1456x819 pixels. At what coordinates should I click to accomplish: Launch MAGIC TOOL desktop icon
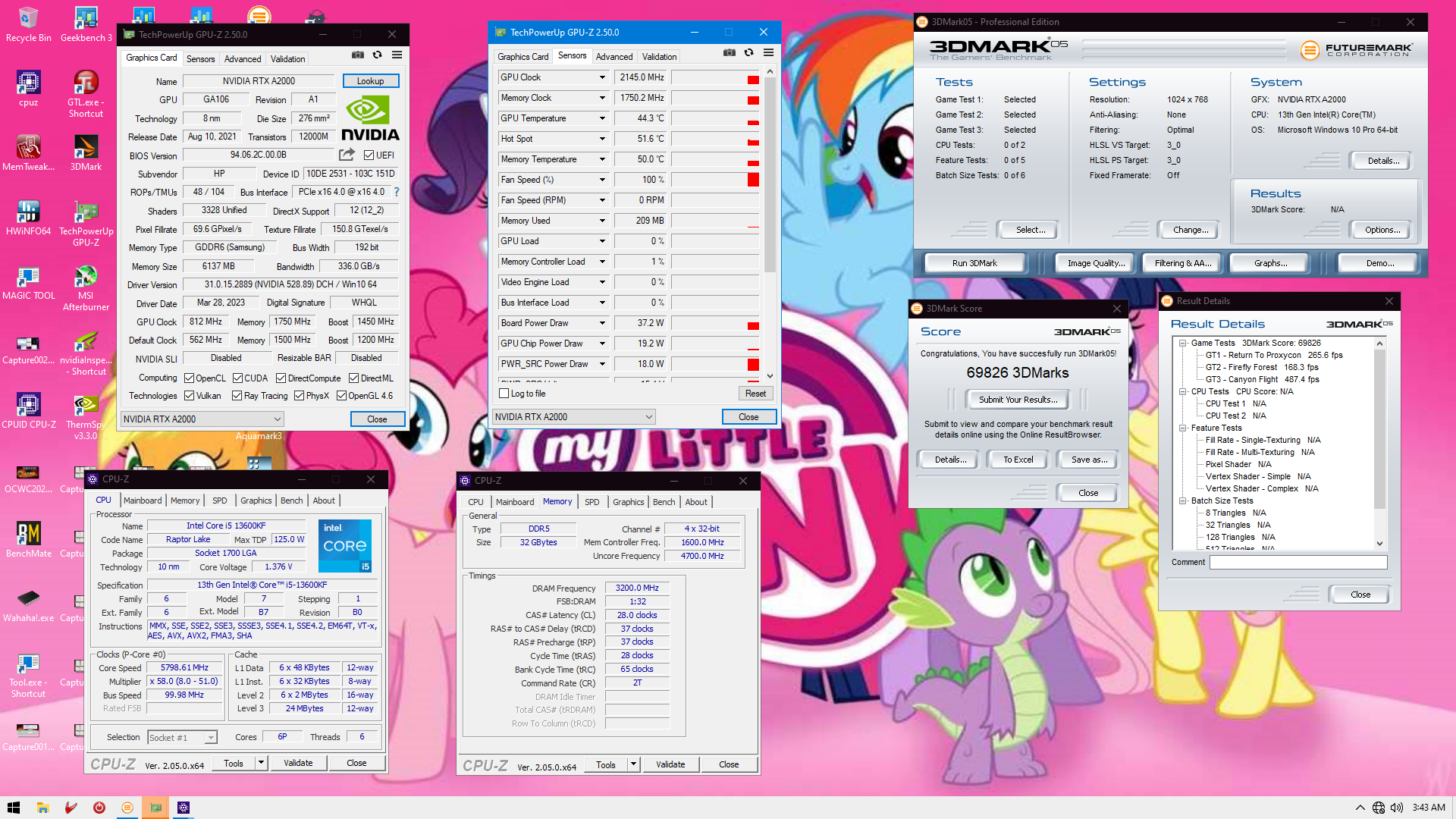pyautogui.click(x=28, y=282)
